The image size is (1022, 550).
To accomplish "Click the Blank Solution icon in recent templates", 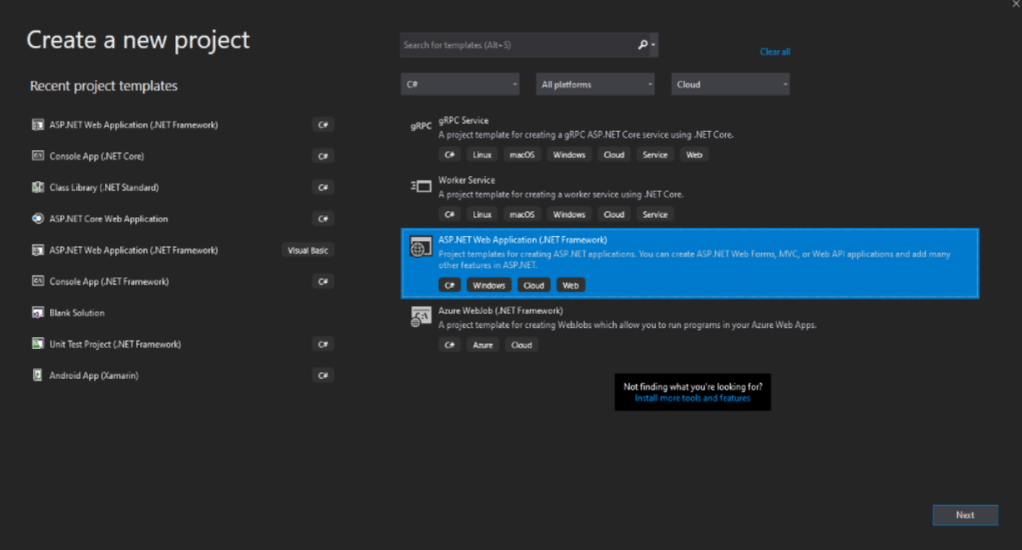I will pos(38,313).
